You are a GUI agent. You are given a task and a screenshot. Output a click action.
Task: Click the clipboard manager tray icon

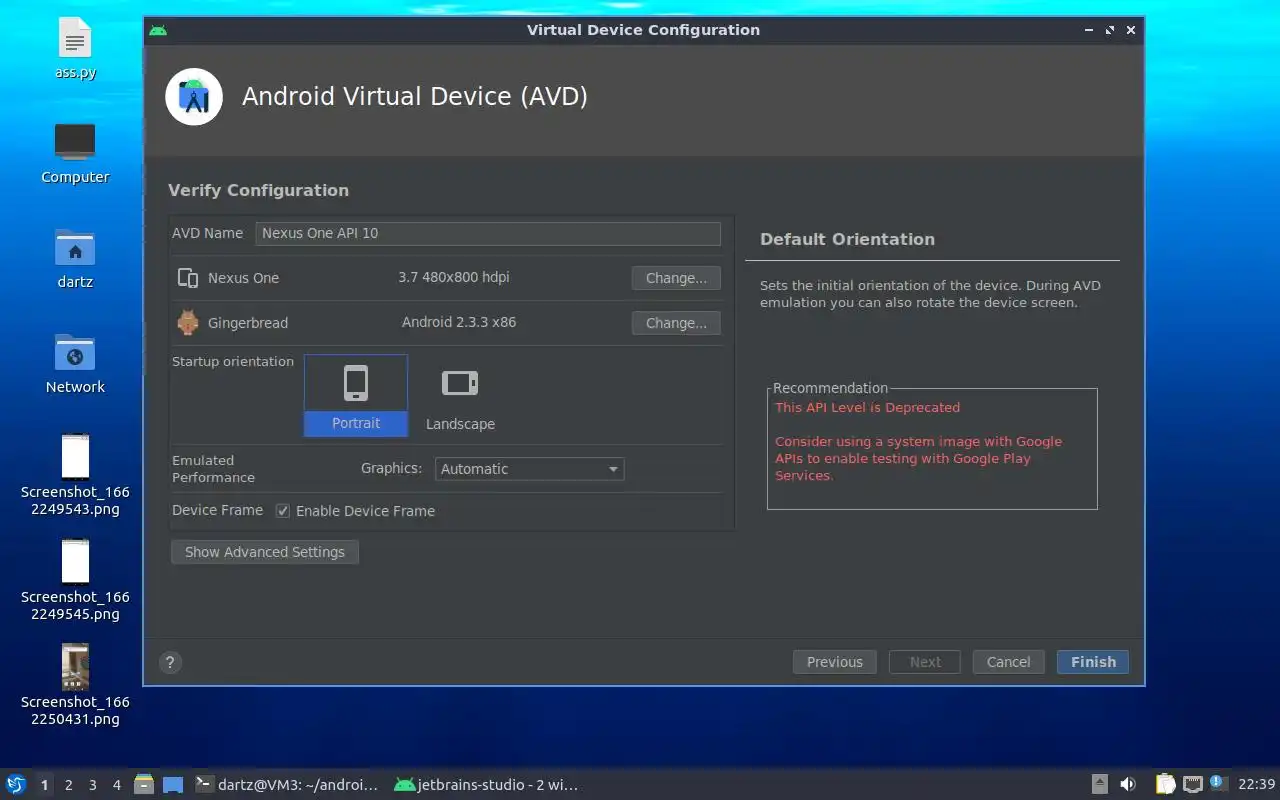pyautogui.click(x=1166, y=785)
